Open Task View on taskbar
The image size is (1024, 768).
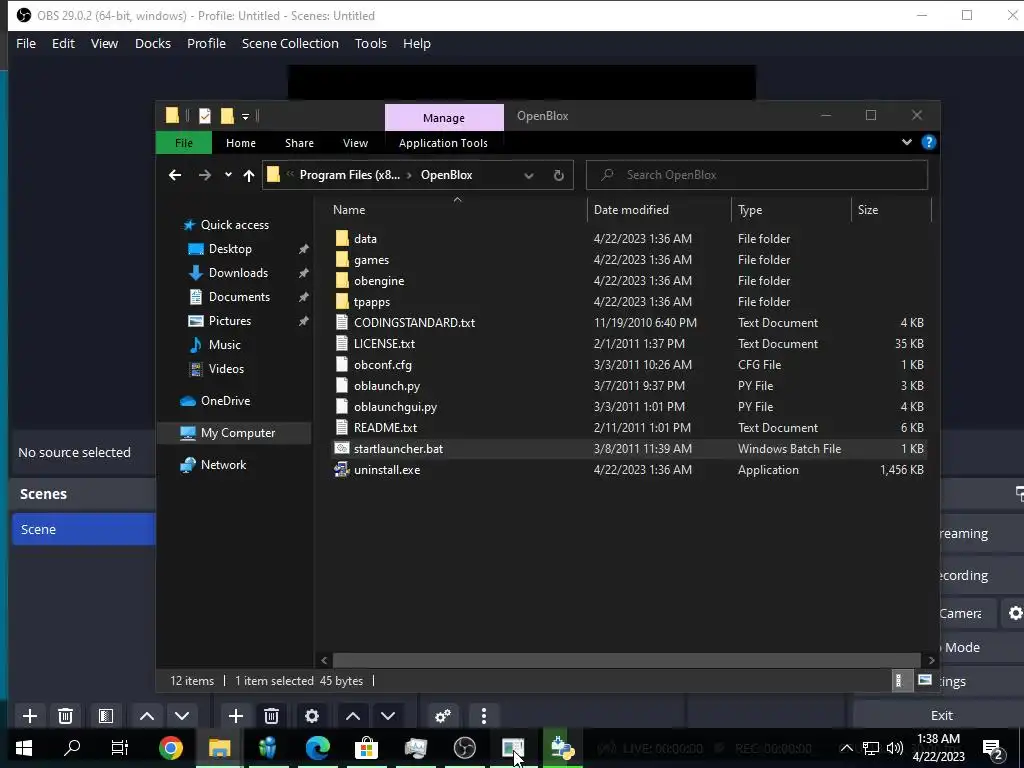pyautogui.click(x=120, y=748)
